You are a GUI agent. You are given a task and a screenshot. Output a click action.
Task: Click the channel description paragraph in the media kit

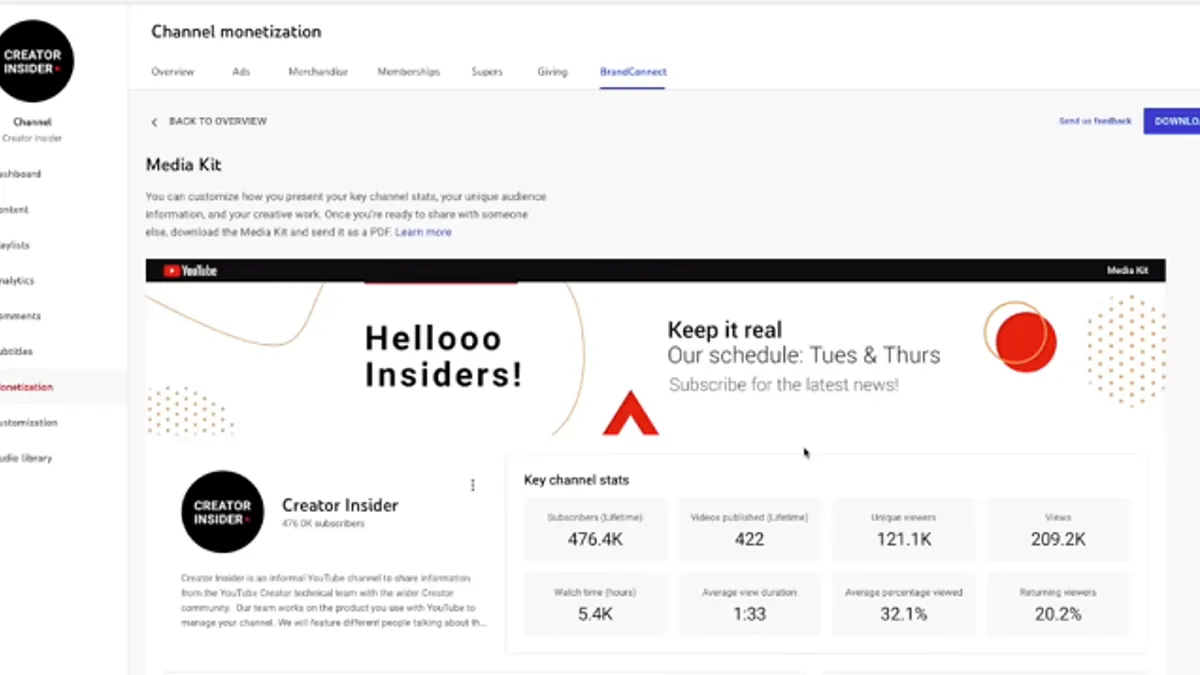[335, 600]
